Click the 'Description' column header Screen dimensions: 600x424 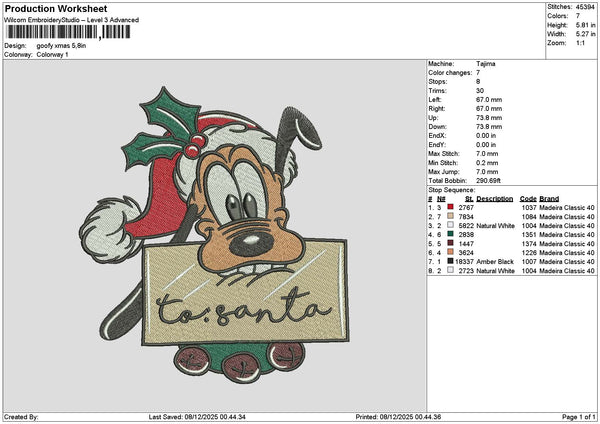495,199
